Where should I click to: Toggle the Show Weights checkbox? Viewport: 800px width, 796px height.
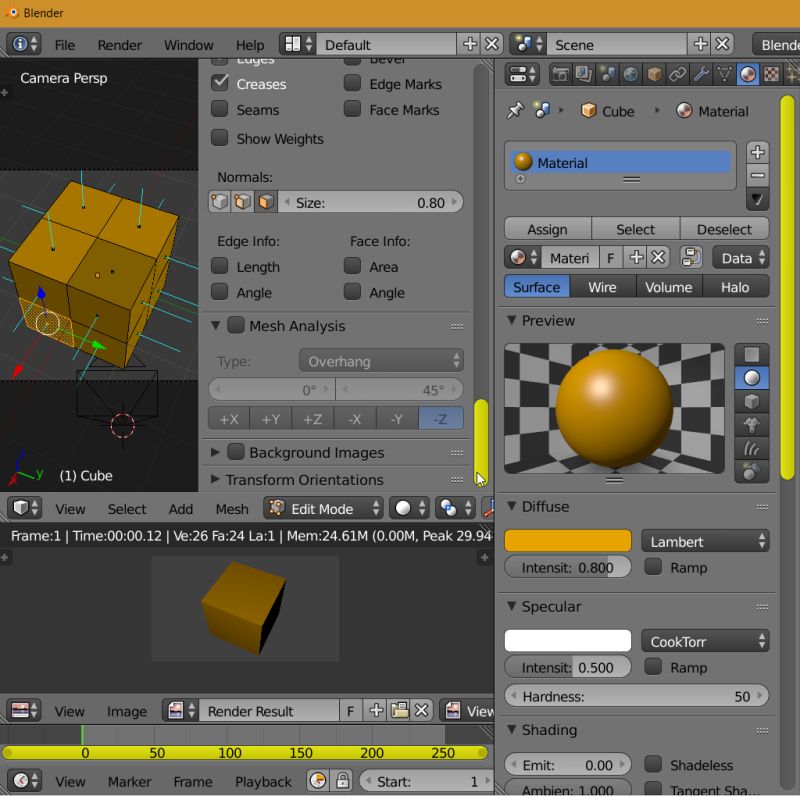219,139
